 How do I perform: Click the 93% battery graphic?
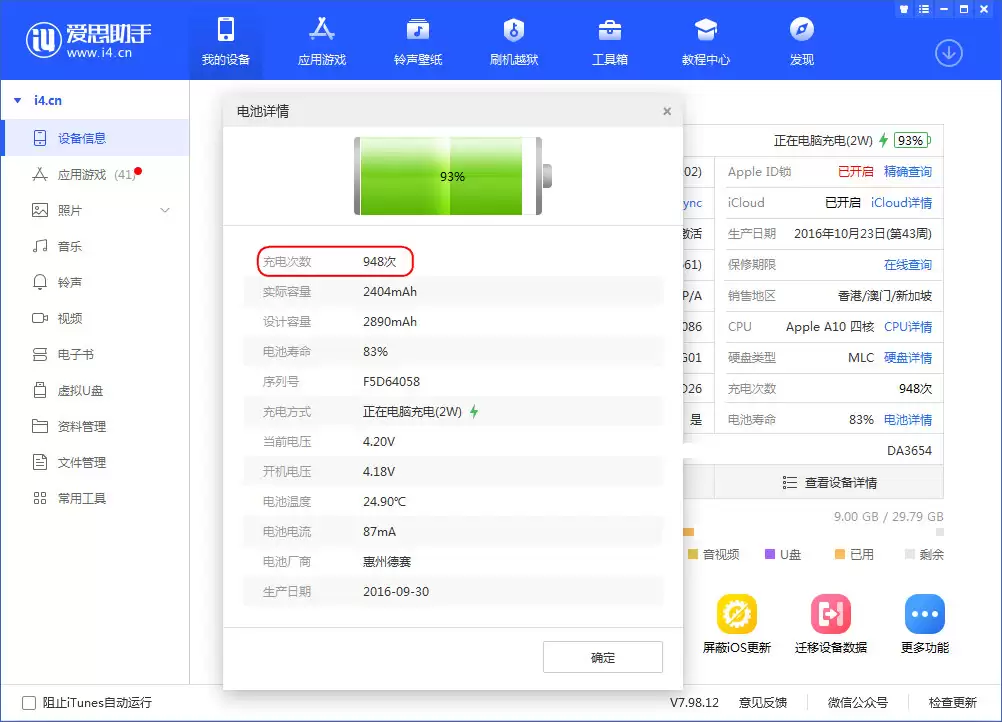pyautogui.click(x=452, y=176)
